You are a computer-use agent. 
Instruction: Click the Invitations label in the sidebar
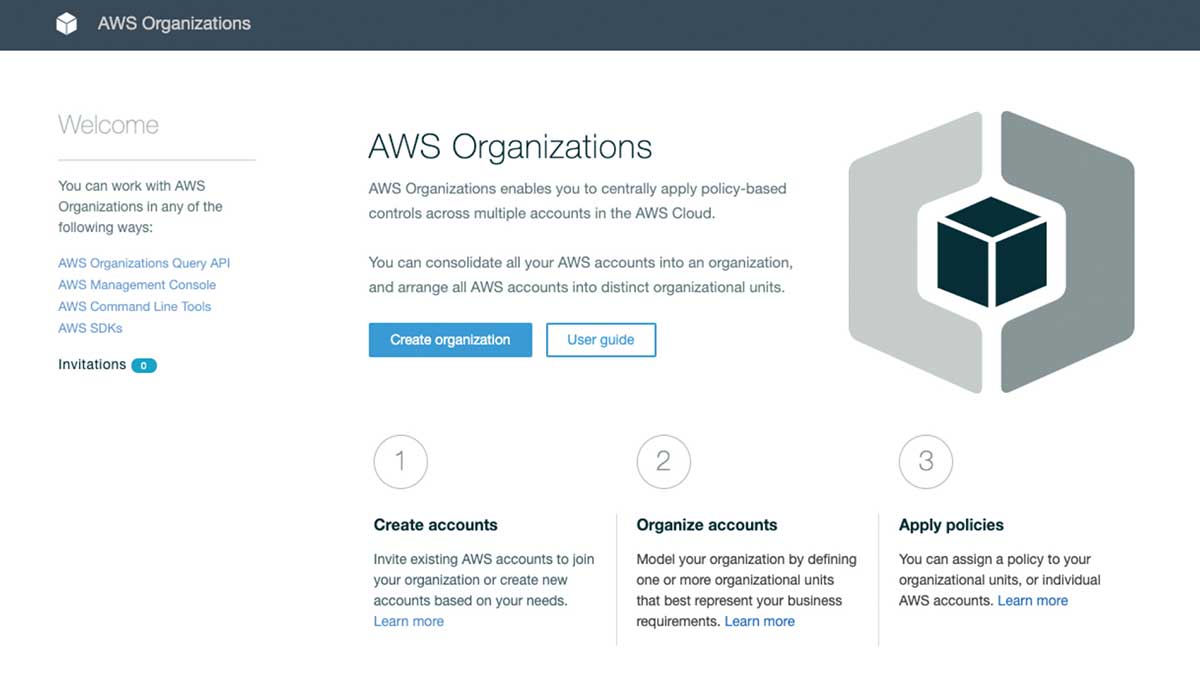coord(90,364)
